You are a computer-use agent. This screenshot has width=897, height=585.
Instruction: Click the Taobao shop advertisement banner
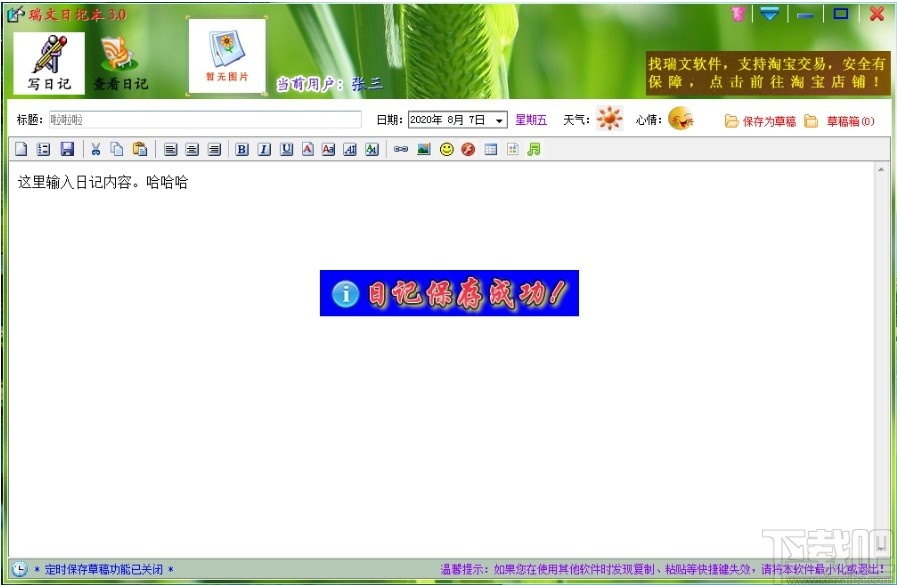768,73
